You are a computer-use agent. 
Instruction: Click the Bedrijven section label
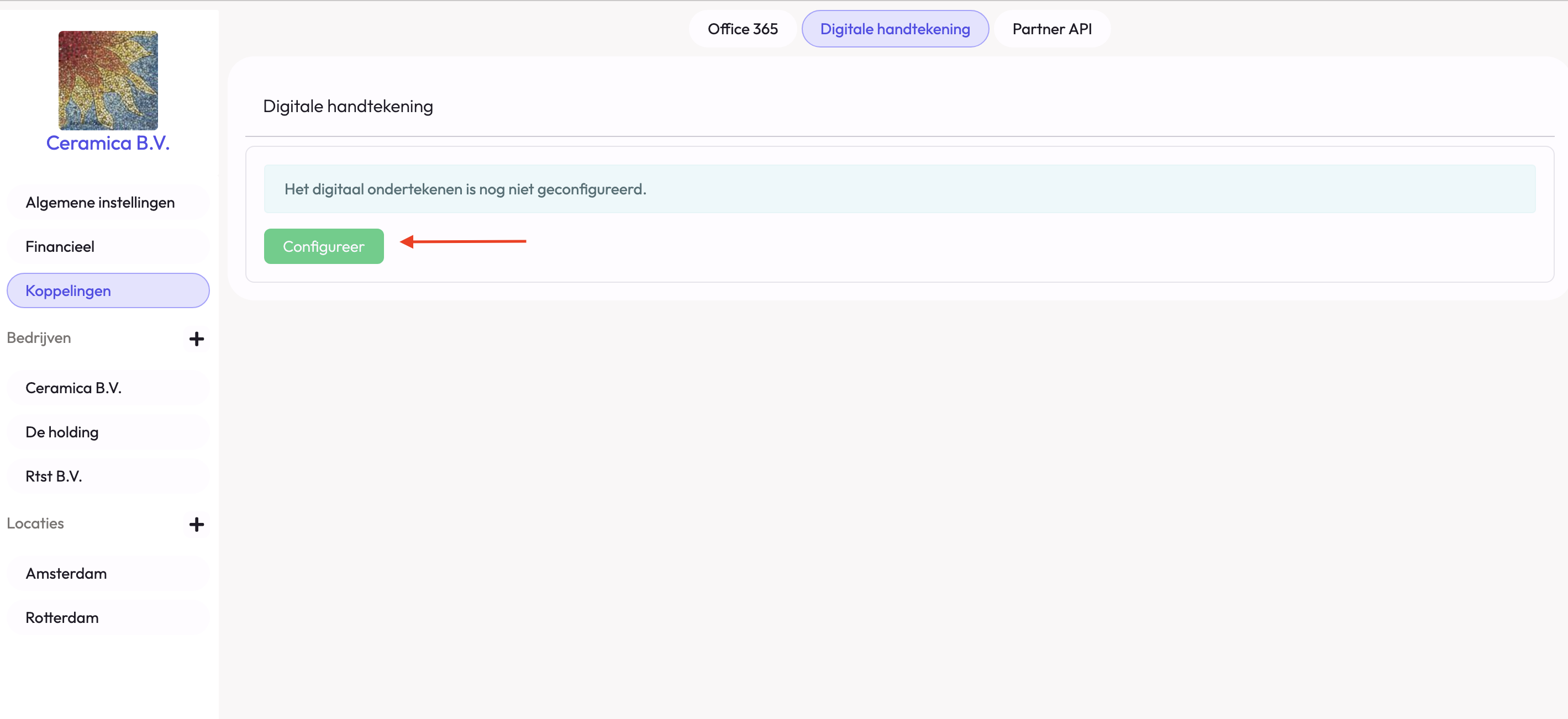39,337
